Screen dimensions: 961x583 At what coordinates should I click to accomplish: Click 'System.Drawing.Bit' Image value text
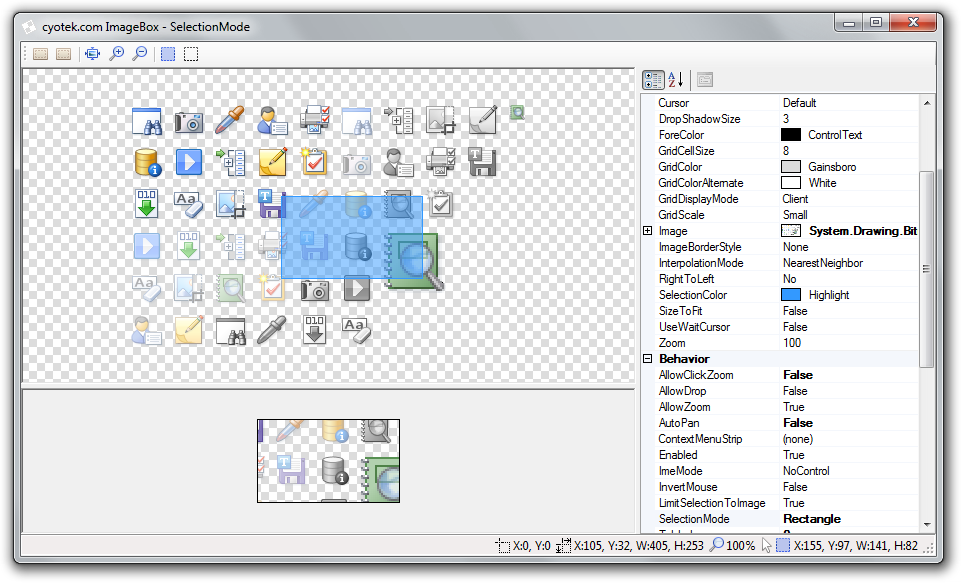[863, 231]
